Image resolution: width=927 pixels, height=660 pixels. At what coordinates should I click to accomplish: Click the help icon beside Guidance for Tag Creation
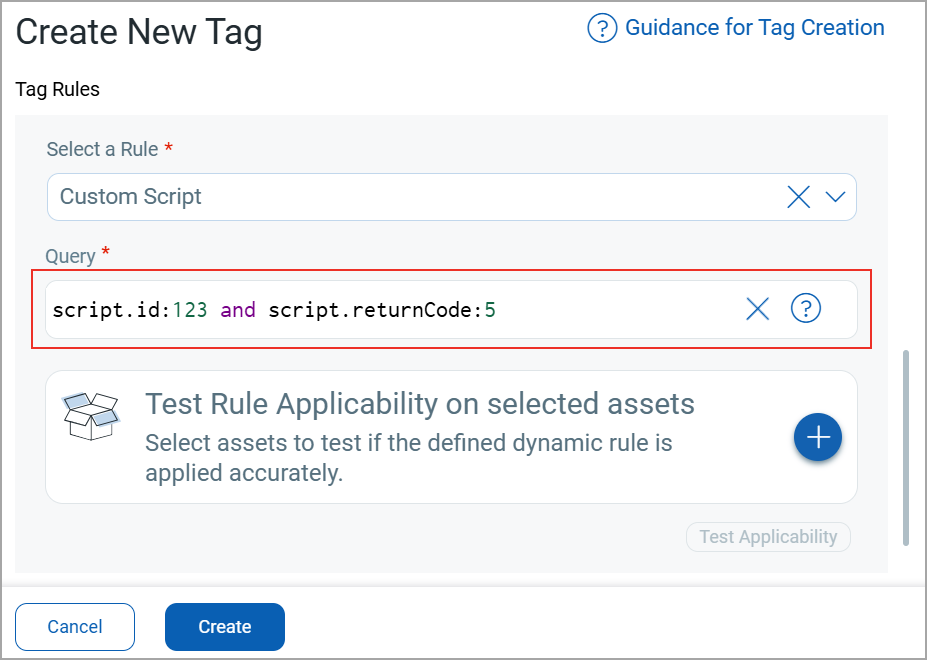(601, 29)
